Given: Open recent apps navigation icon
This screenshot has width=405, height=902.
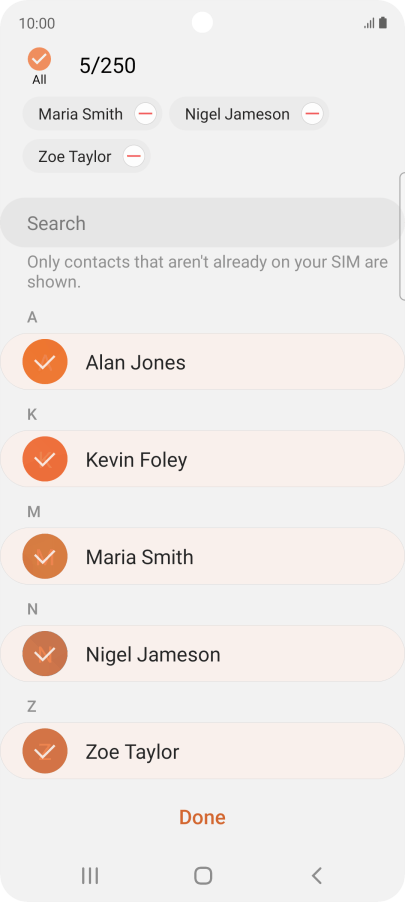Looking at the screenshot, I should point(90,876).
